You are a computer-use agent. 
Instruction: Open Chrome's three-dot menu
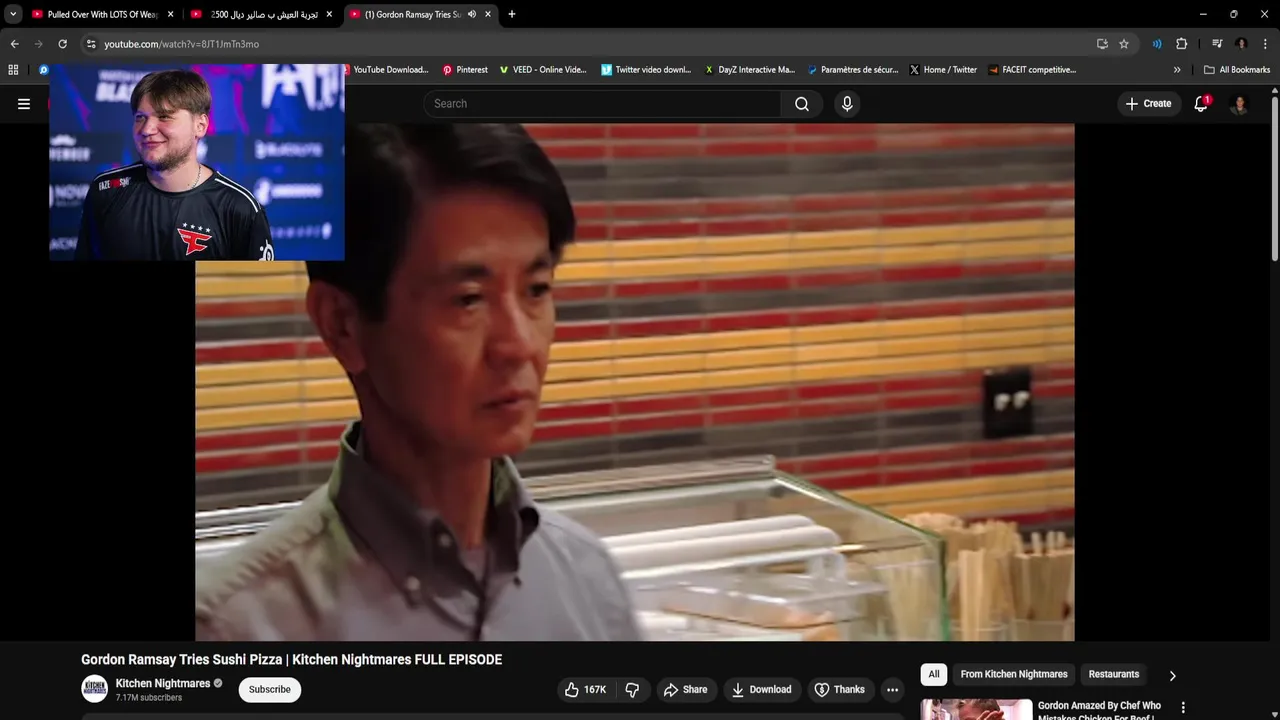pyautogui.click(x=1266, y=44)
